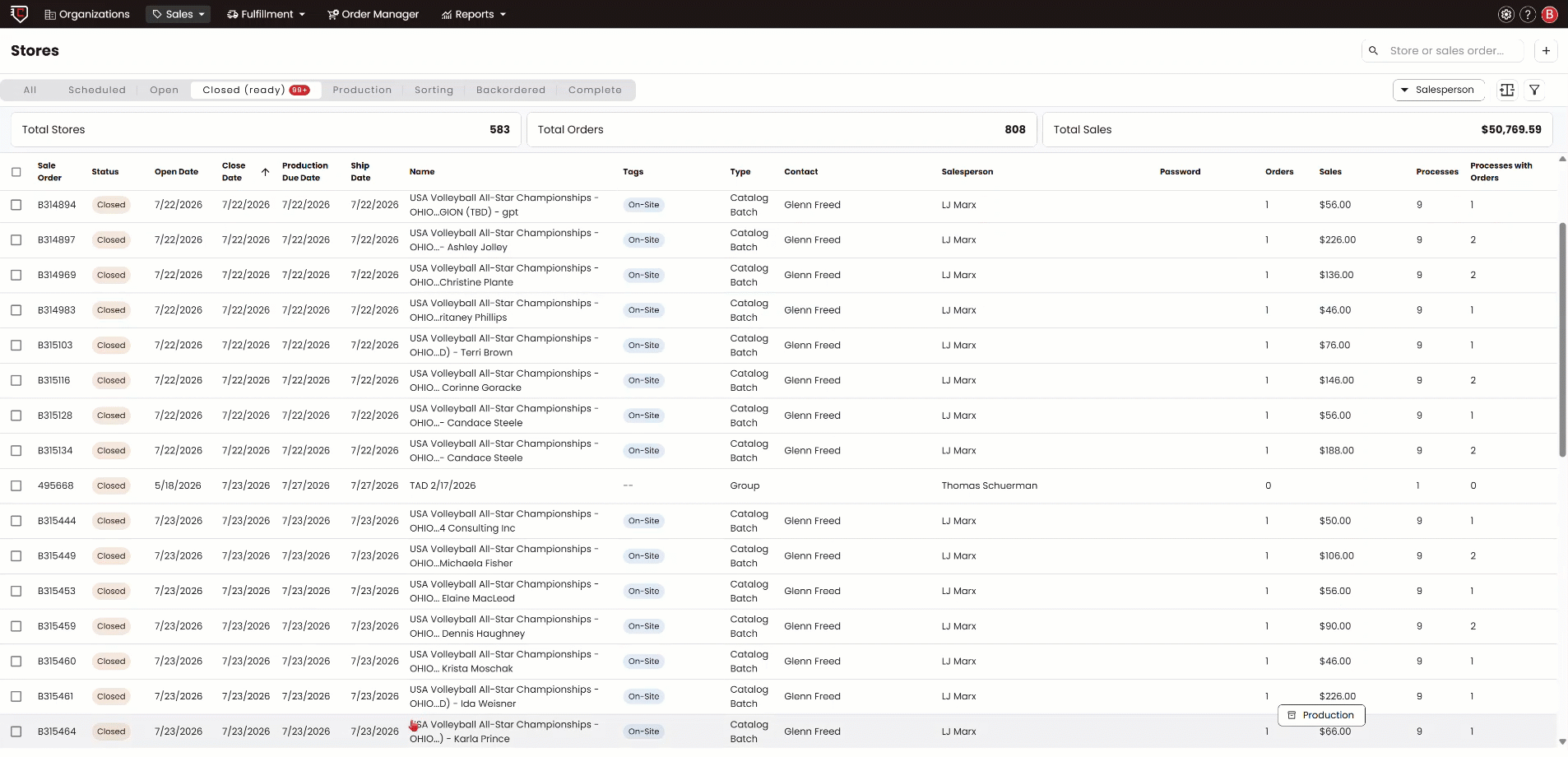
Task: Click the Total Sales $50,769.59 card
Action: 1297,129
